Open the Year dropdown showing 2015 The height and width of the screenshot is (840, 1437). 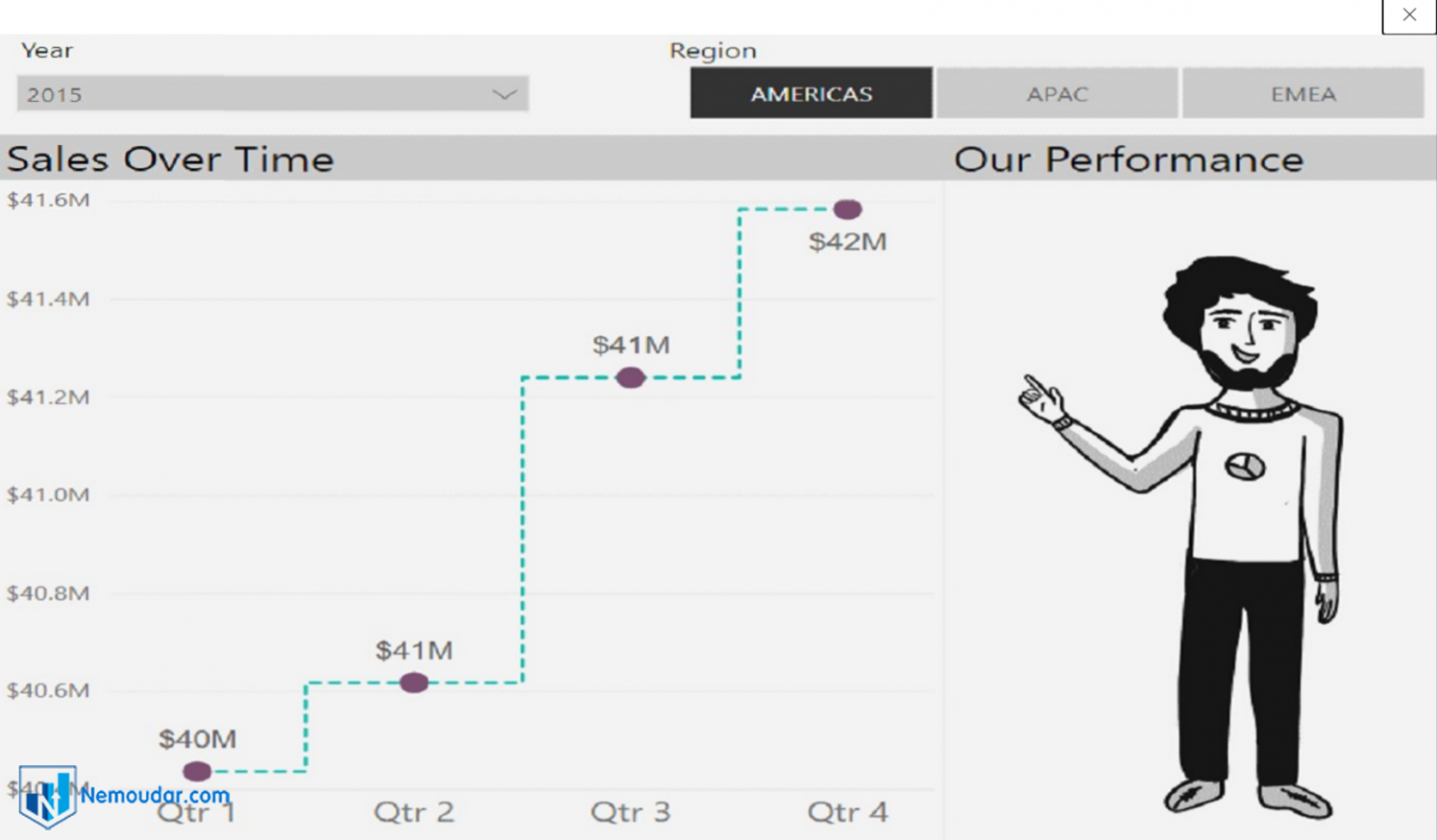click(x=271, y=94)
